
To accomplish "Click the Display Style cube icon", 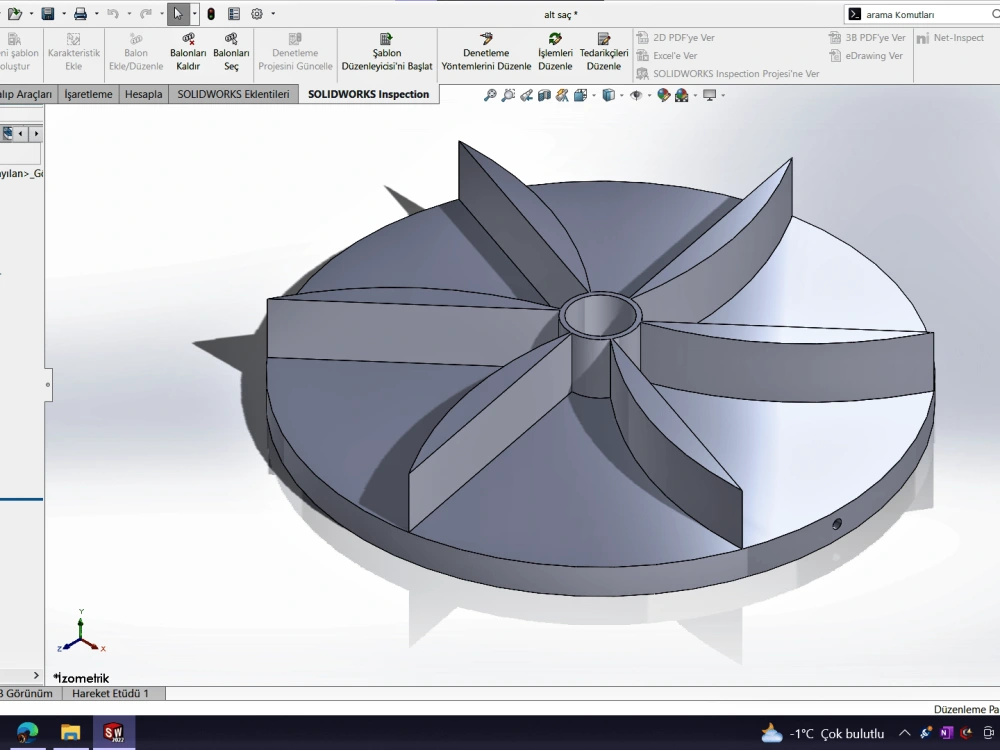I will point(608,95).
